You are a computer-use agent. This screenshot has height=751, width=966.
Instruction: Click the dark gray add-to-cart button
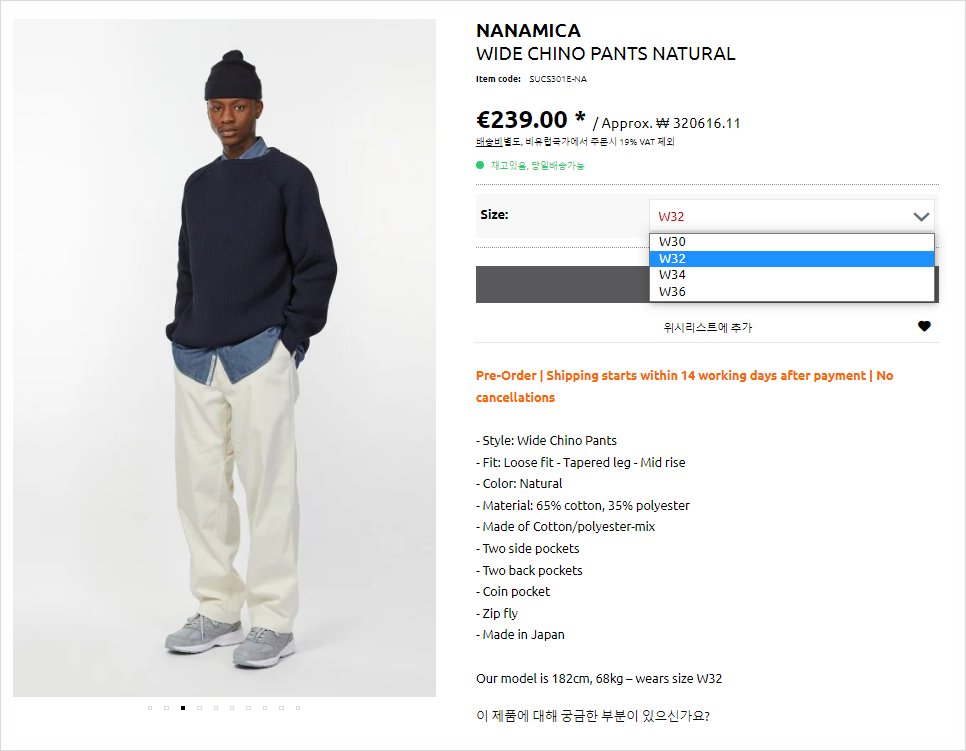562,284
